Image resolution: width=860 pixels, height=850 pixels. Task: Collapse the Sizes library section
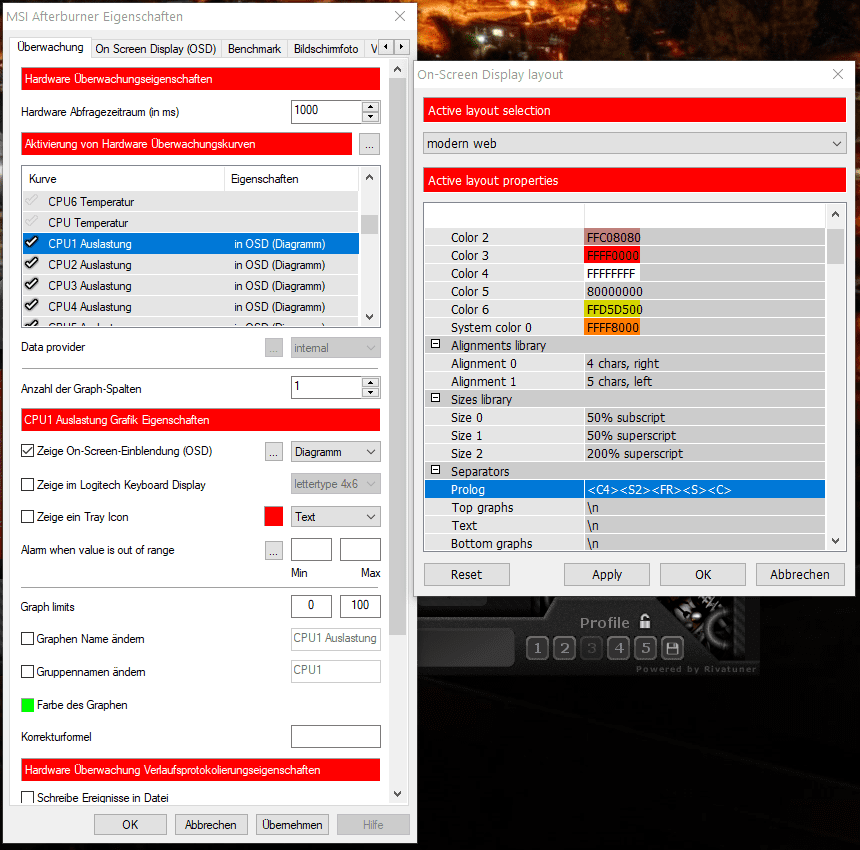click(x=435, y=398)
